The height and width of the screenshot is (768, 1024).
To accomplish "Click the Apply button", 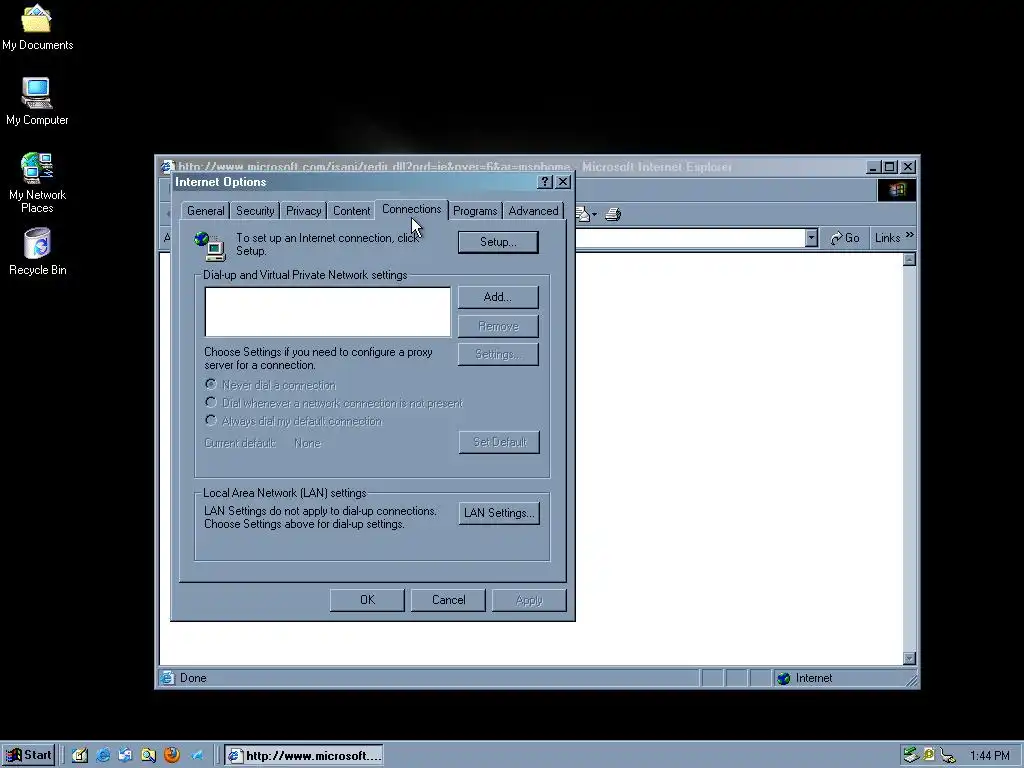I will (529, 600).
